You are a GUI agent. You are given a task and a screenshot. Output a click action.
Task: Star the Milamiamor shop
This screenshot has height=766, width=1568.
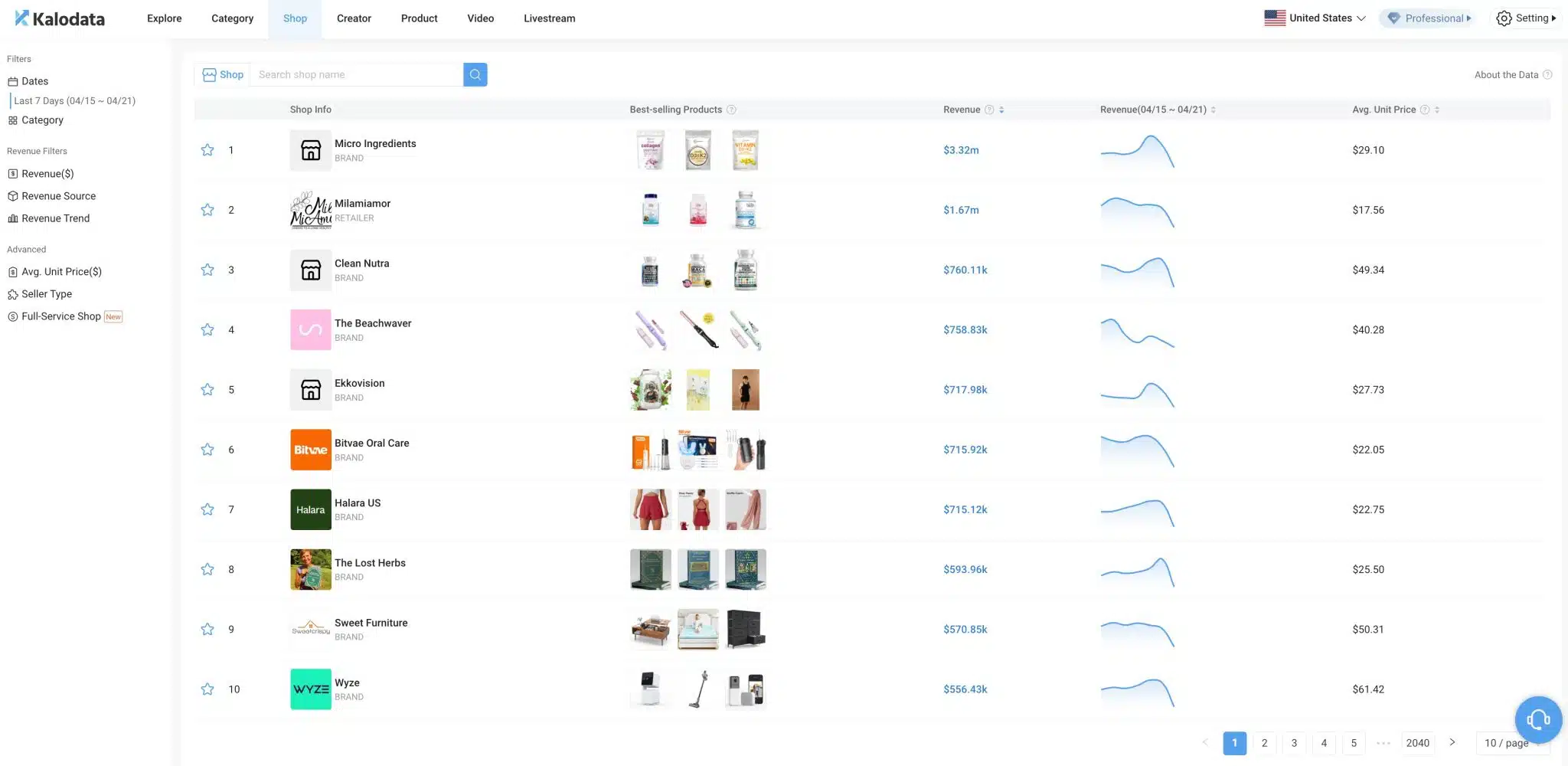207,210
